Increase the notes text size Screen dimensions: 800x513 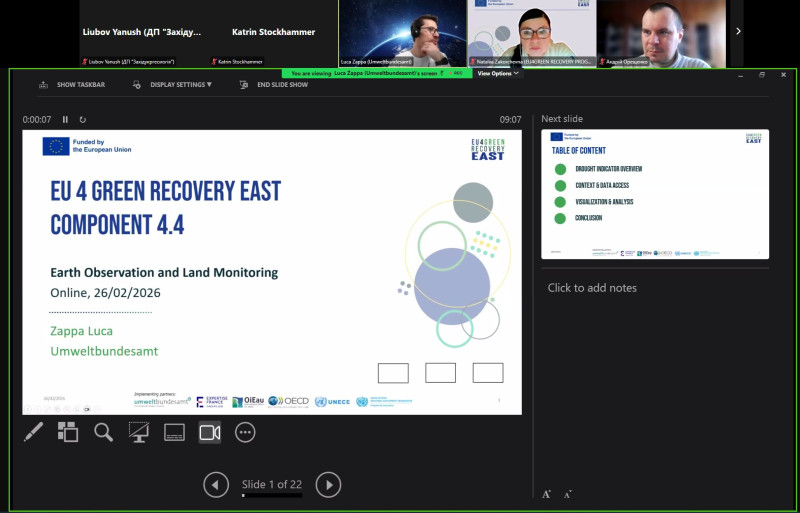(547, 494)
